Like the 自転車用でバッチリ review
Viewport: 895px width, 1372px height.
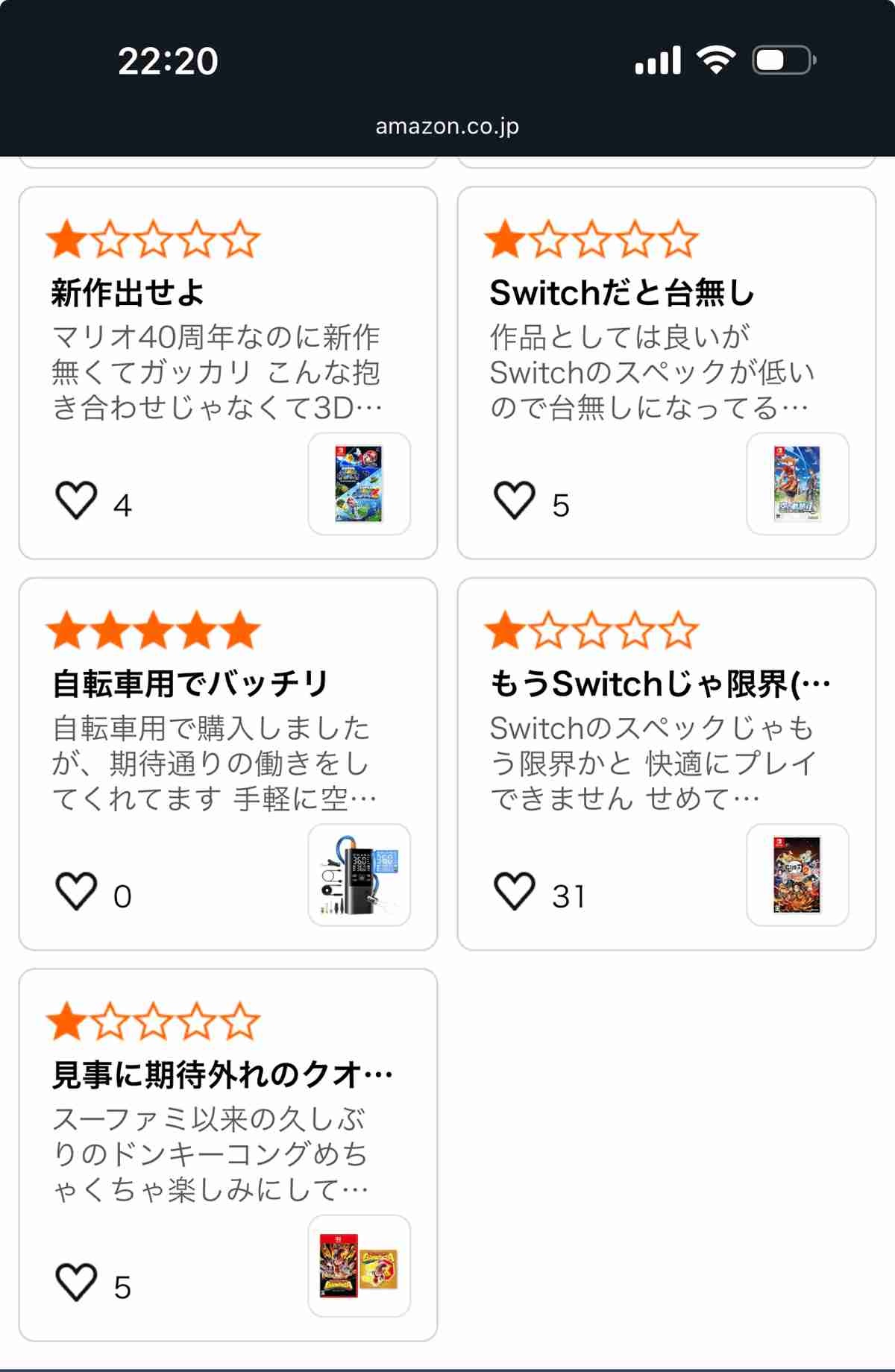pos(77,891)
